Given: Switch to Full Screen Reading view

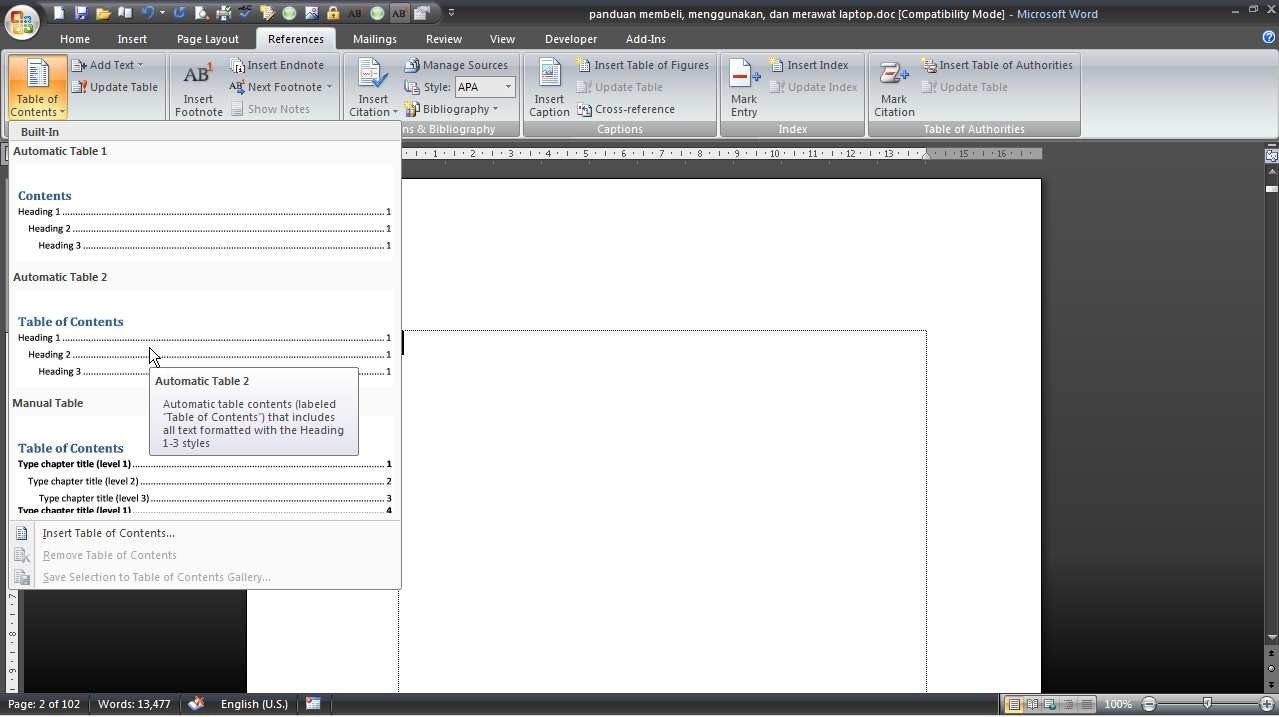Looking at the screenshot, I should (x=1032, y=705).
